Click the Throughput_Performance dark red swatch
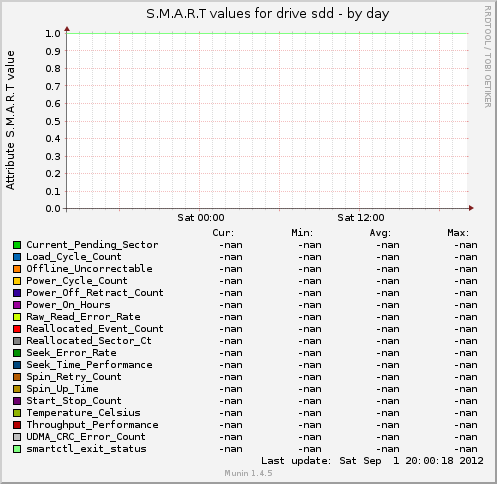This screenshot has height=484, width=497. 17,425
